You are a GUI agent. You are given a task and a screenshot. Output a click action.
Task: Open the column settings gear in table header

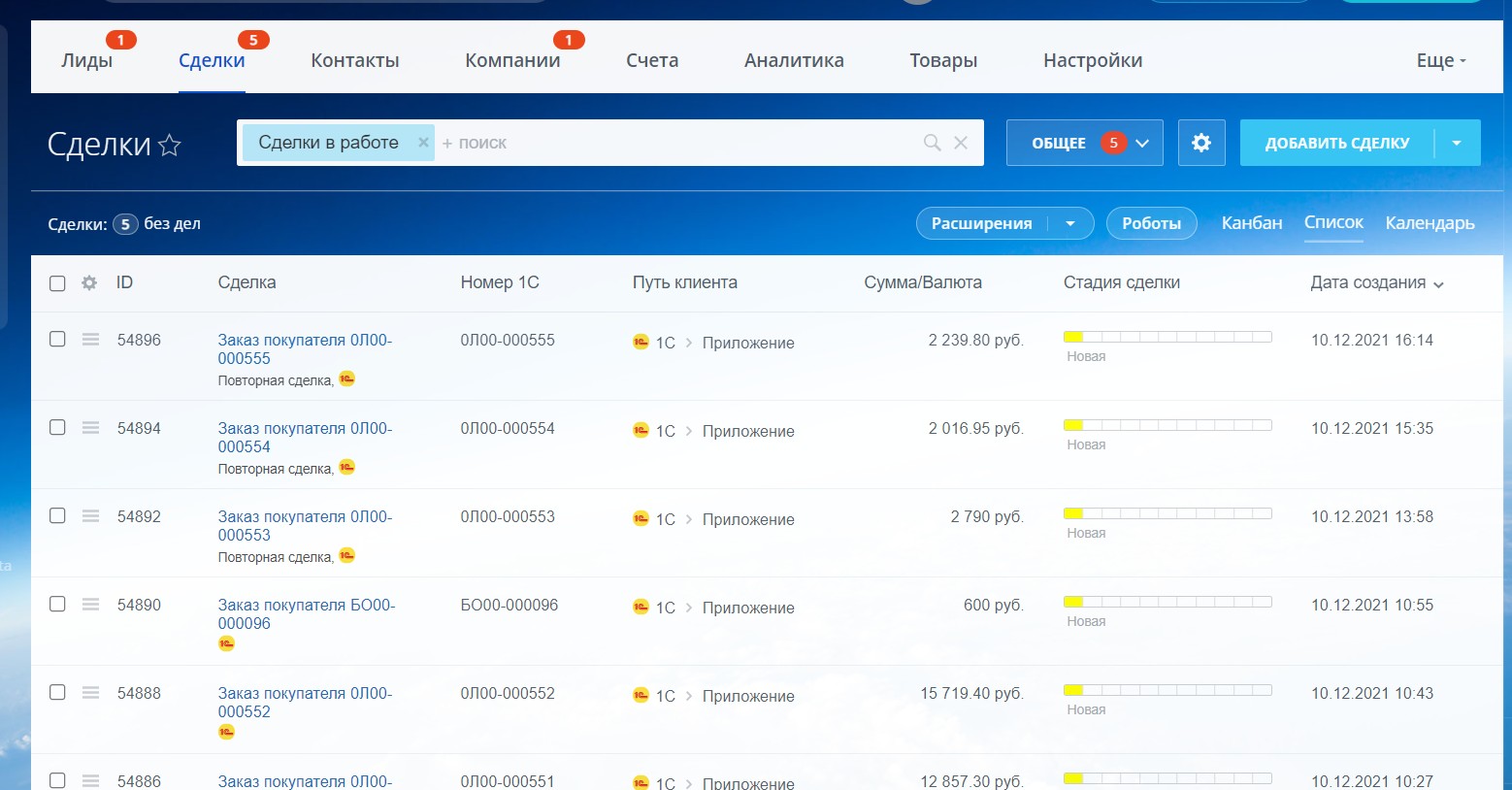point(89,283)
